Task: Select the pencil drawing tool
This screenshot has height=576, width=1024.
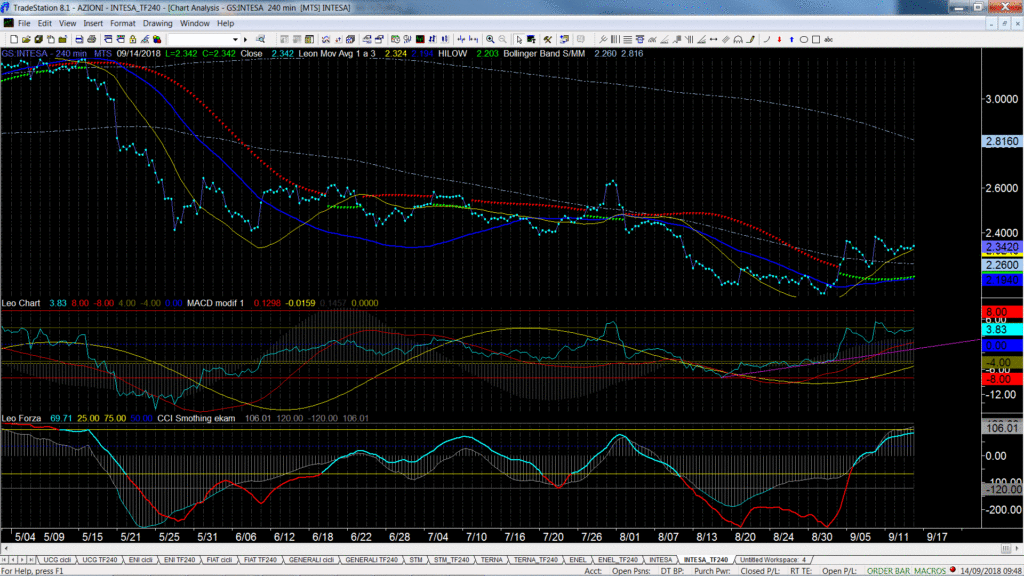Action: point(751,40)
